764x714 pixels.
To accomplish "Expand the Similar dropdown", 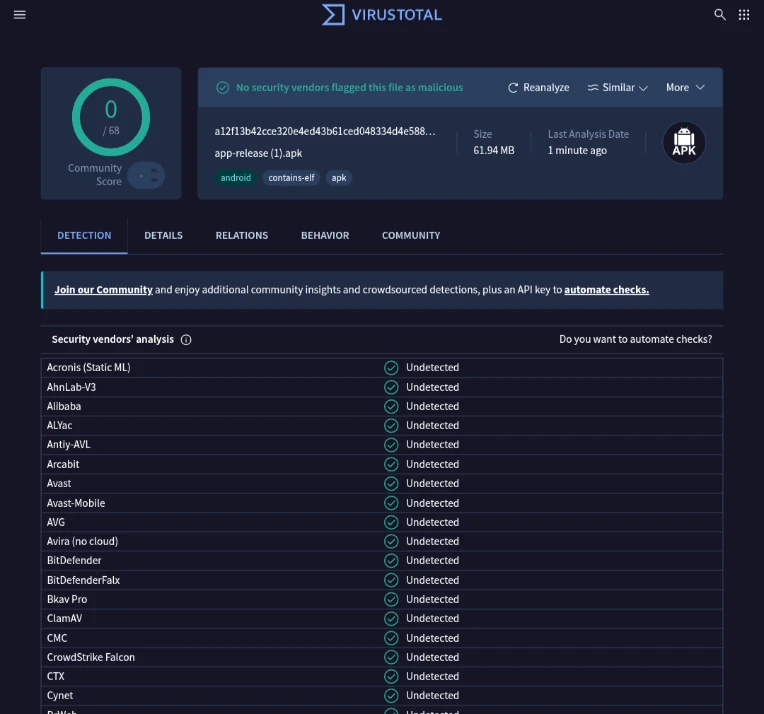I will click(x=617, y=88).
